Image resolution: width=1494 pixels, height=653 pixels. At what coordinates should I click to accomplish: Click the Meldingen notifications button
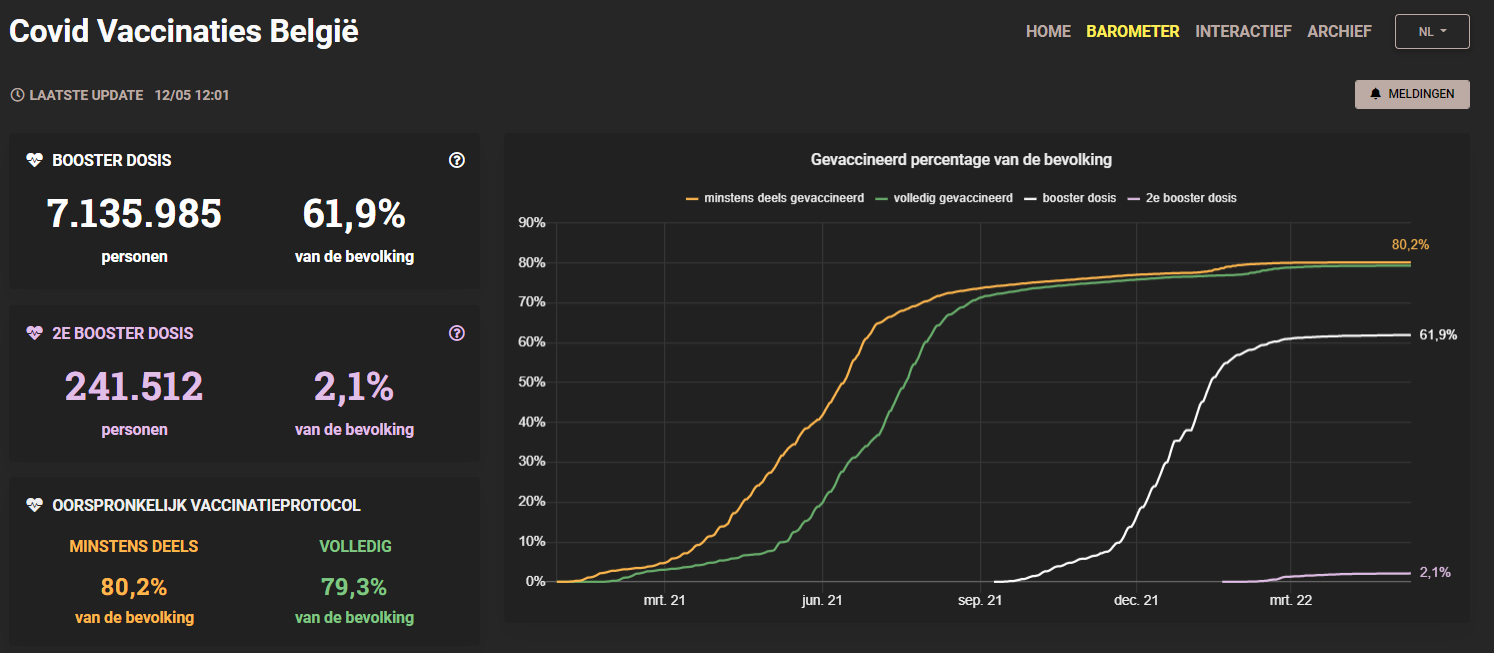(x=1412, y=94)
